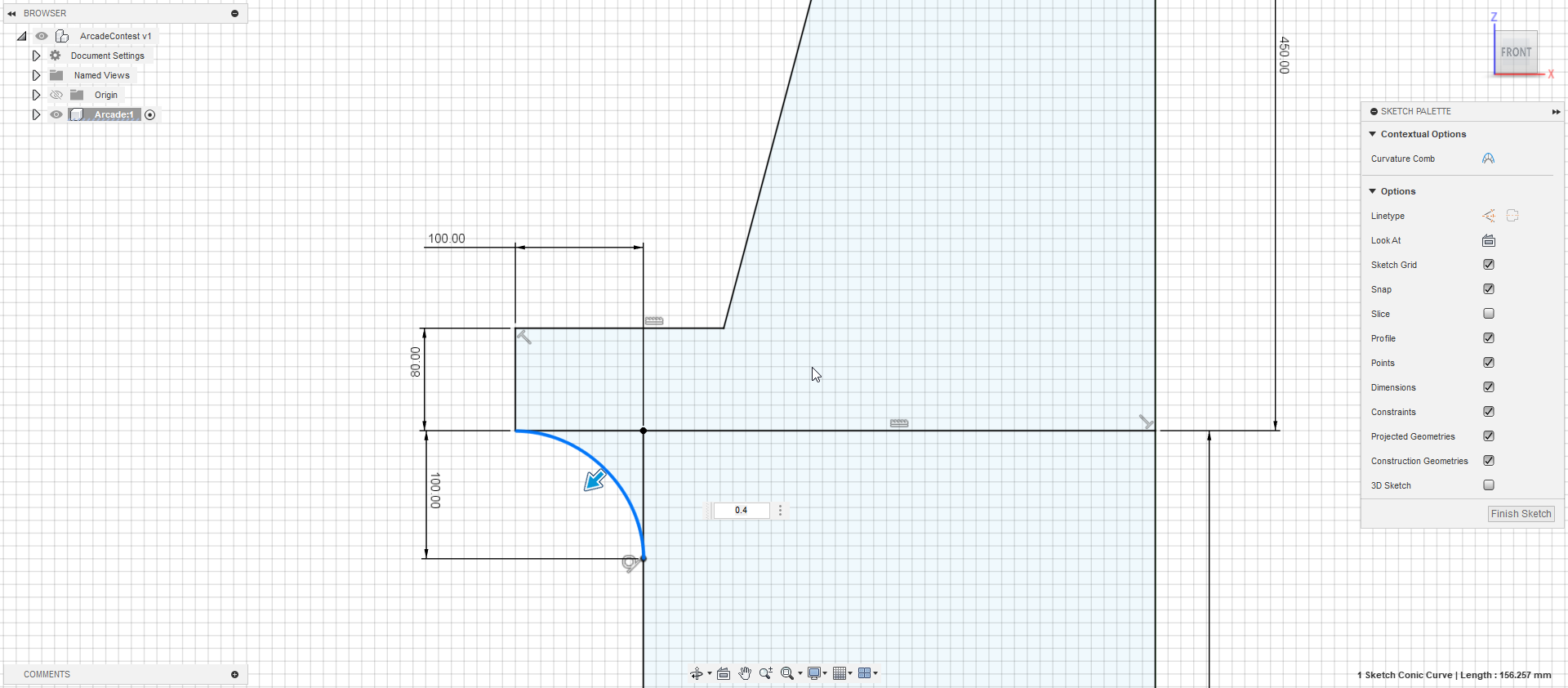Viewport: 1568px width, 688px height.
Task: Click Look At in navigation bar
Action: [724, 673]
